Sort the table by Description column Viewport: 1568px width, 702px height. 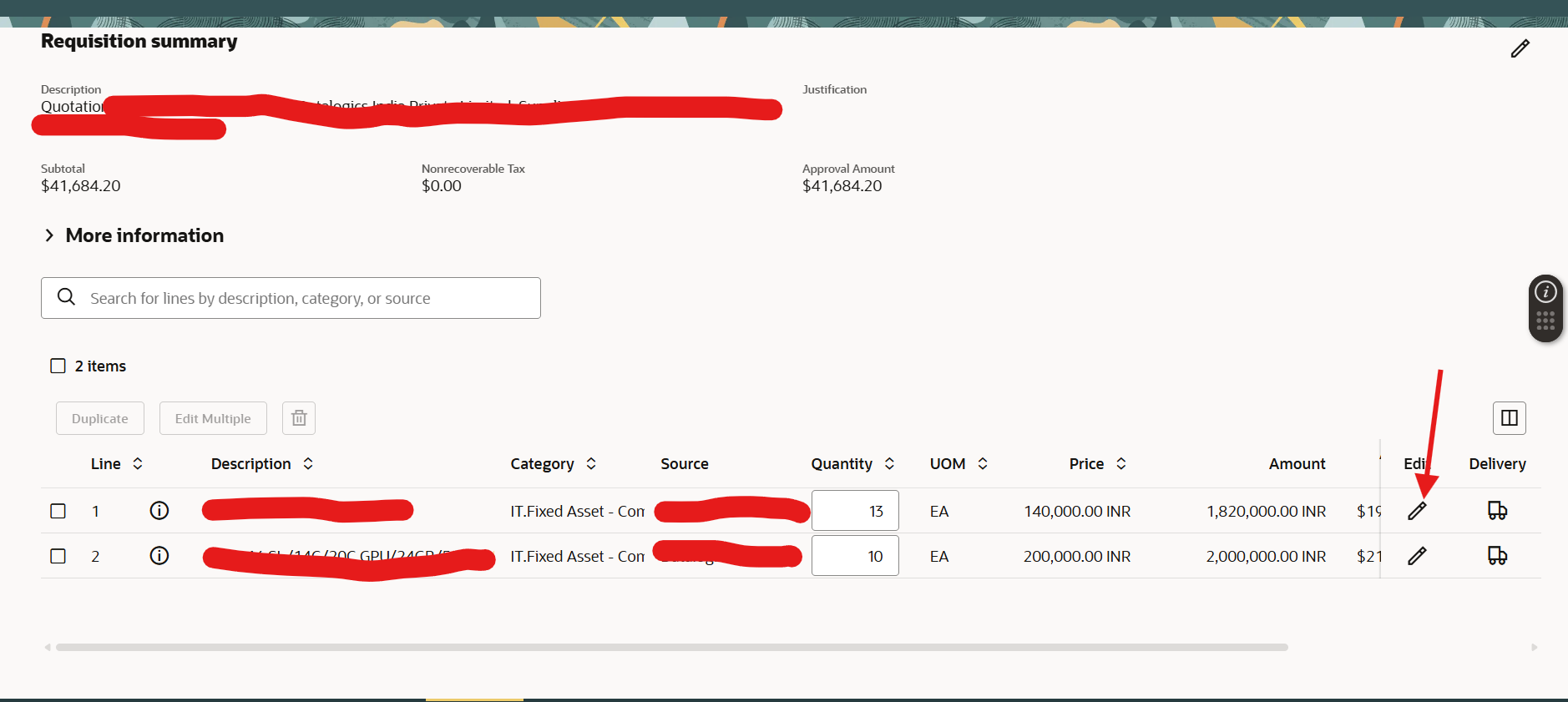point(308,463)
